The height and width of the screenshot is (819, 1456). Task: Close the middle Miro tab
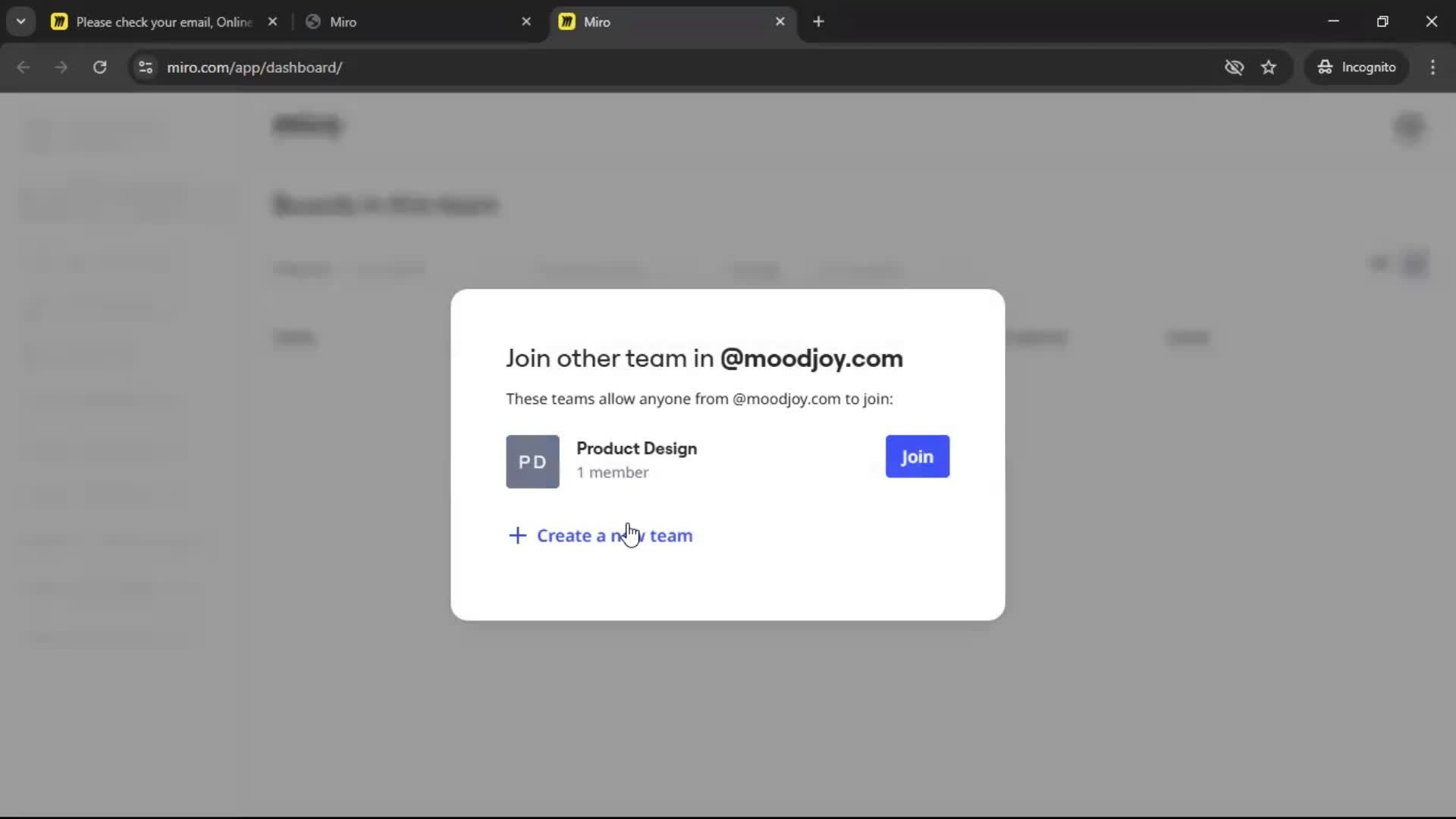[526, 22]
